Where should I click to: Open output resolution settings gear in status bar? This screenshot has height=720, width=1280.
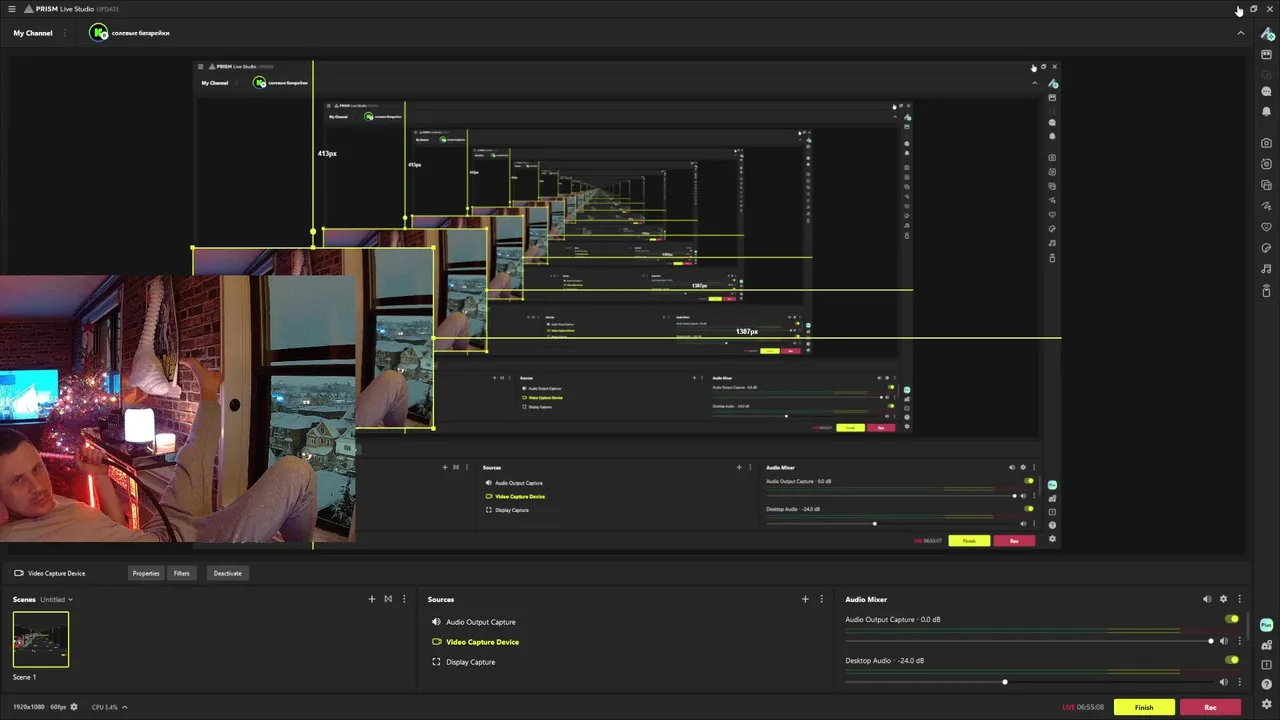pos(74,707)
